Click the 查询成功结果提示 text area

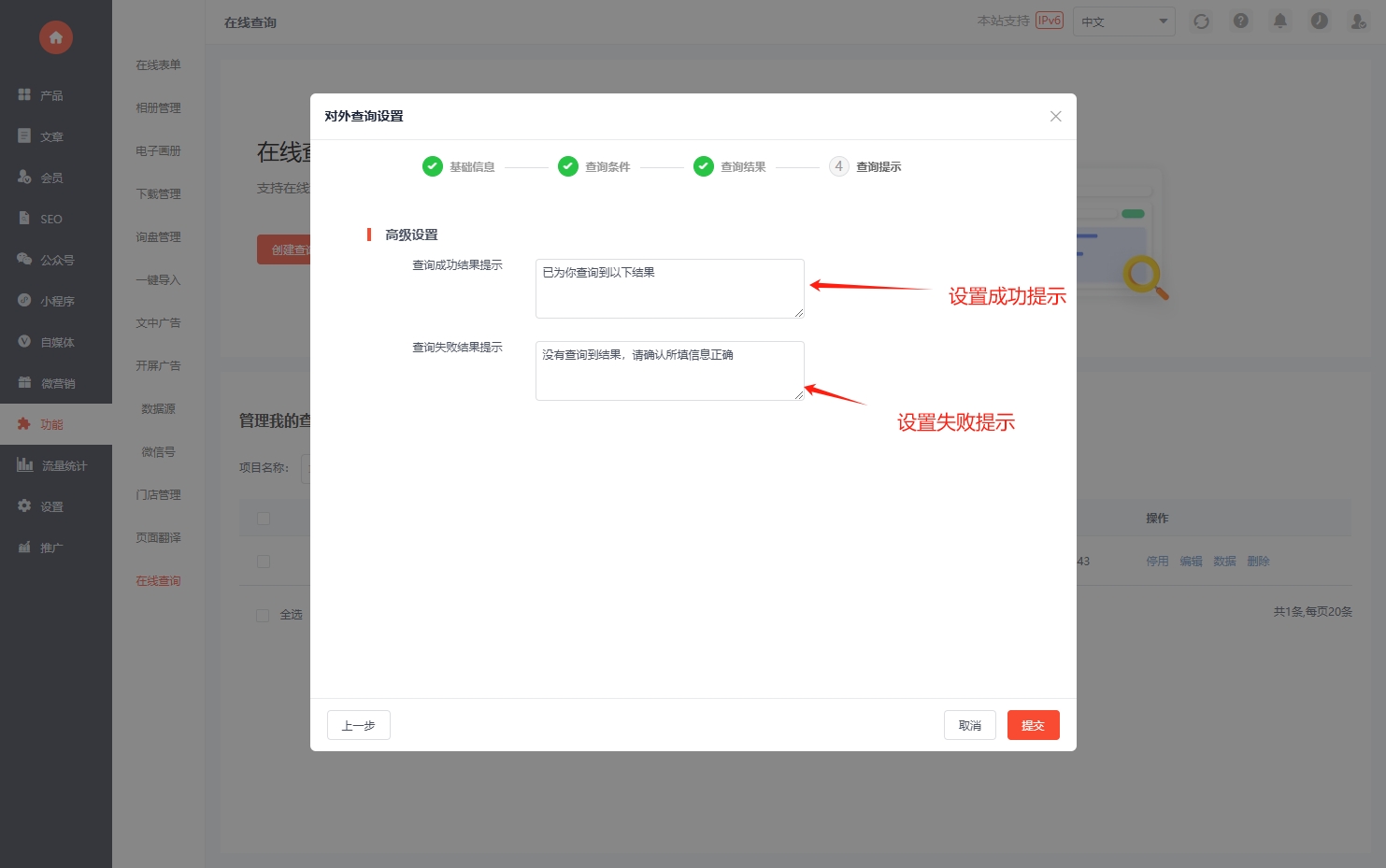point(669,289)
